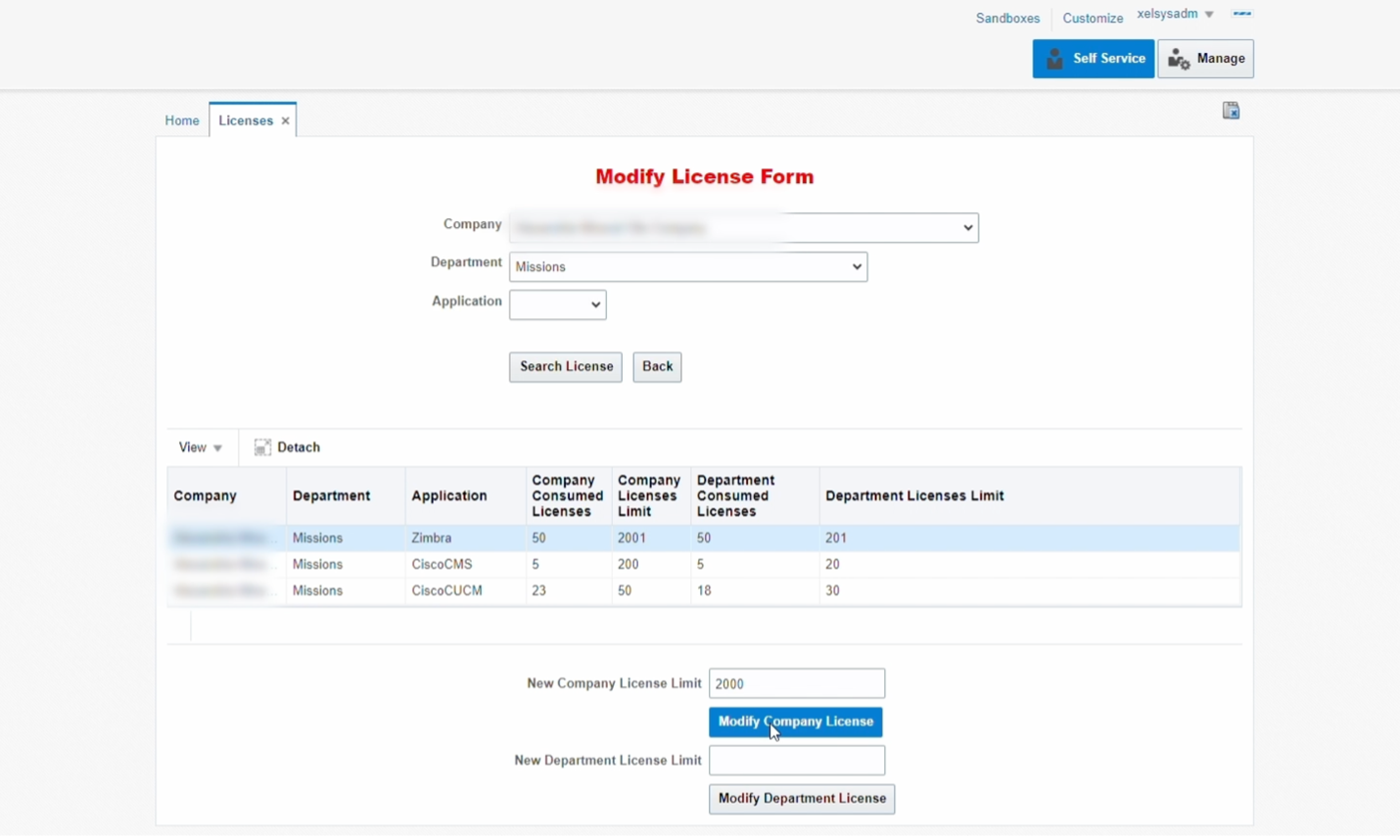Open the View menu above the table

pyautogui.click(x=200, y=447)
